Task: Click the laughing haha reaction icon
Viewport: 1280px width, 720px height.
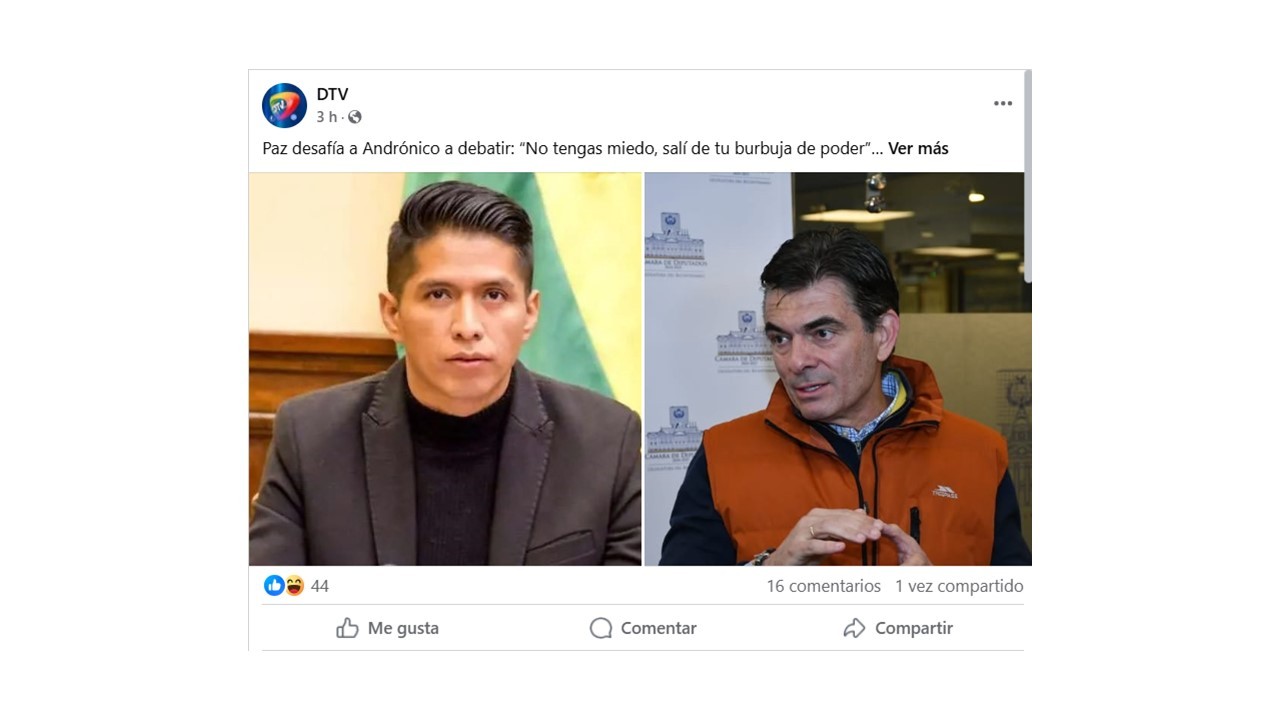Action: tap(294, 586)
